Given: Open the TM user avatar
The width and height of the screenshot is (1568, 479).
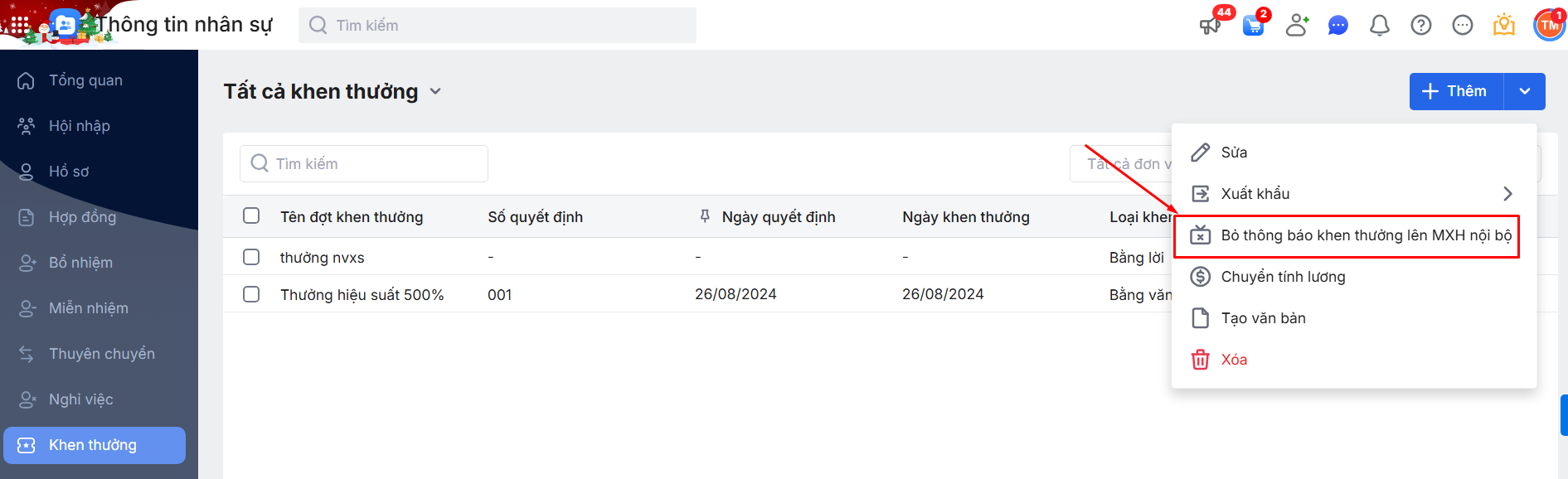Looking at the screenshot, I should pos(1549,26).
